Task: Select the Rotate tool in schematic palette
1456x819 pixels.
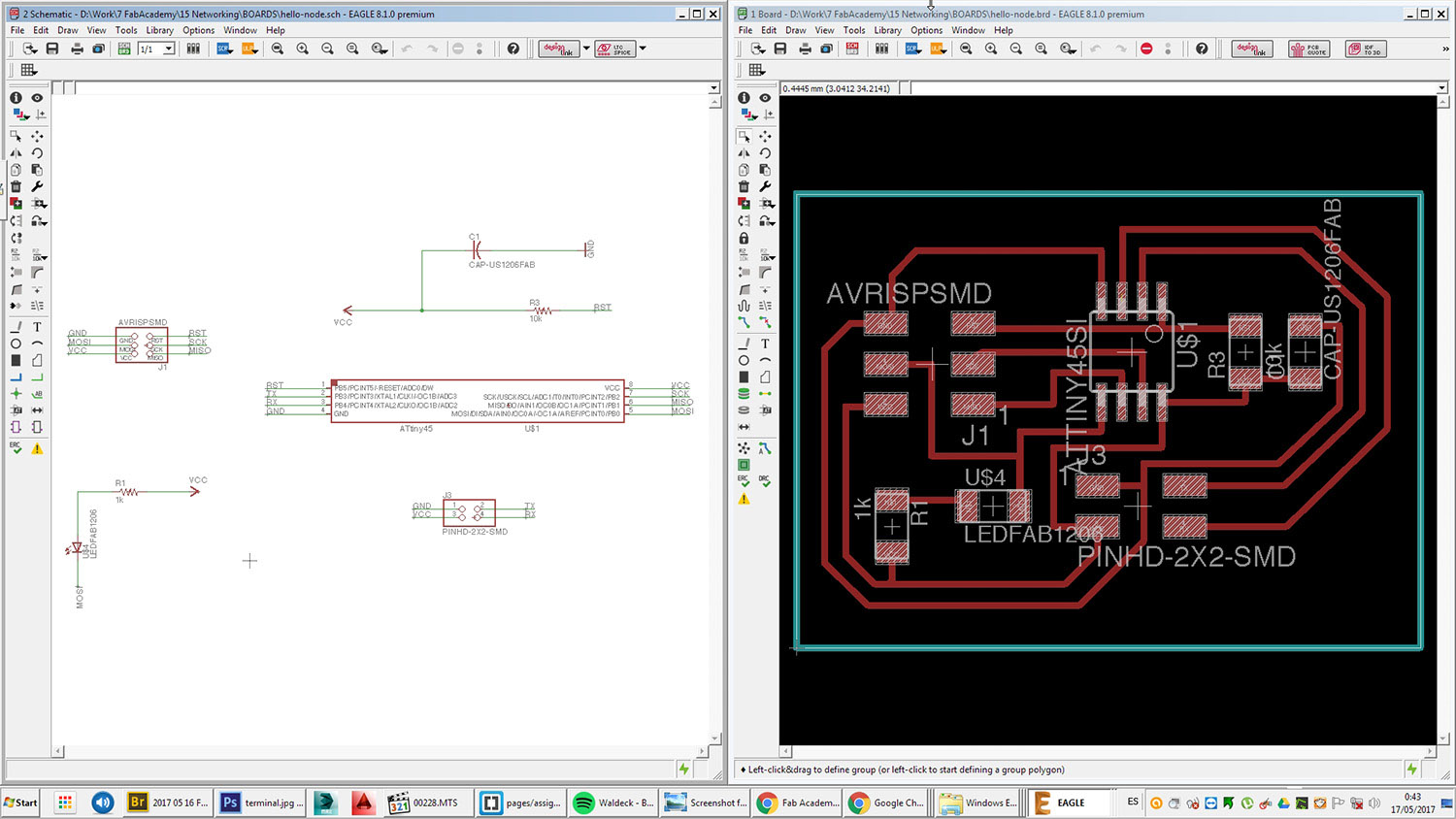Action: 37,152
